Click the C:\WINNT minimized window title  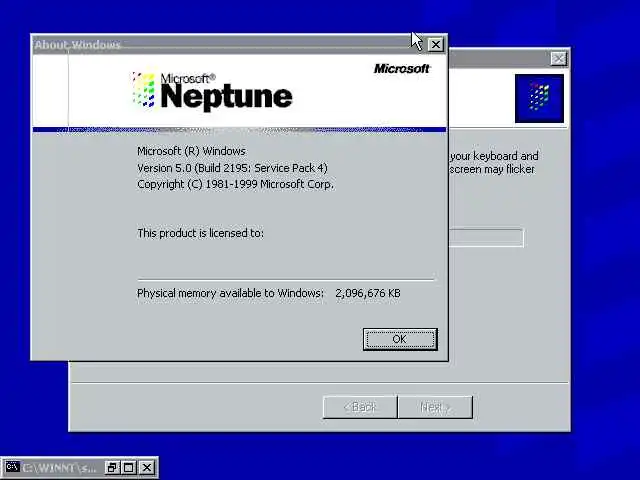tap(59, 468)
